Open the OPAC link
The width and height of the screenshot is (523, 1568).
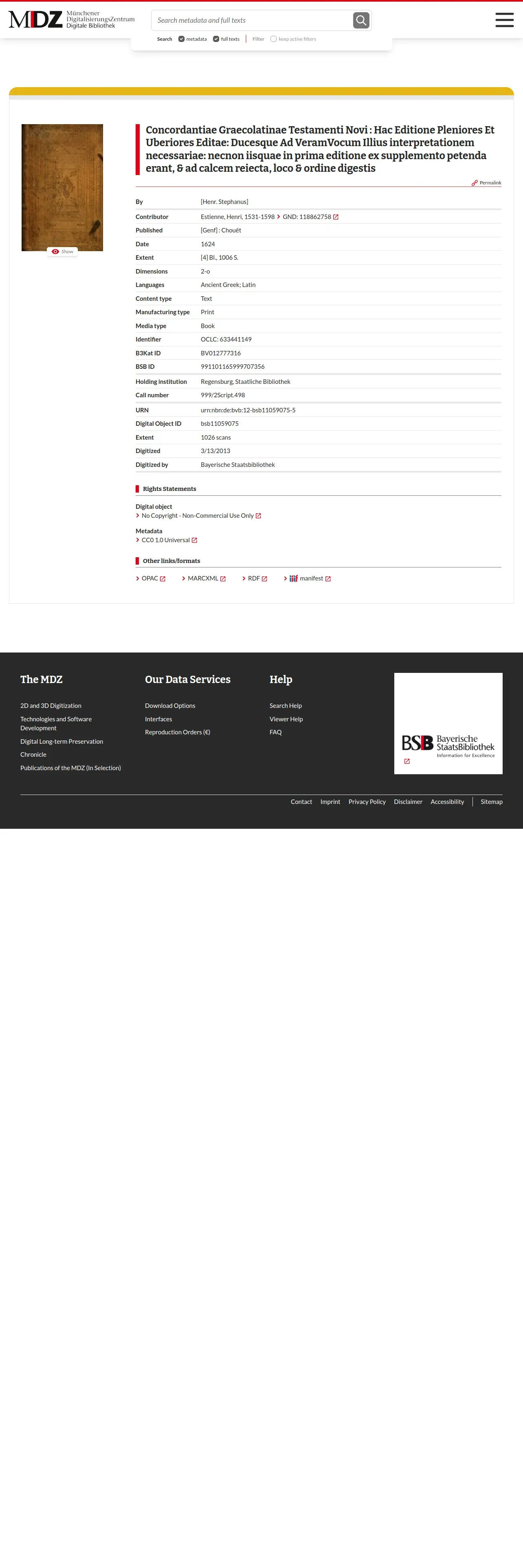150,578
